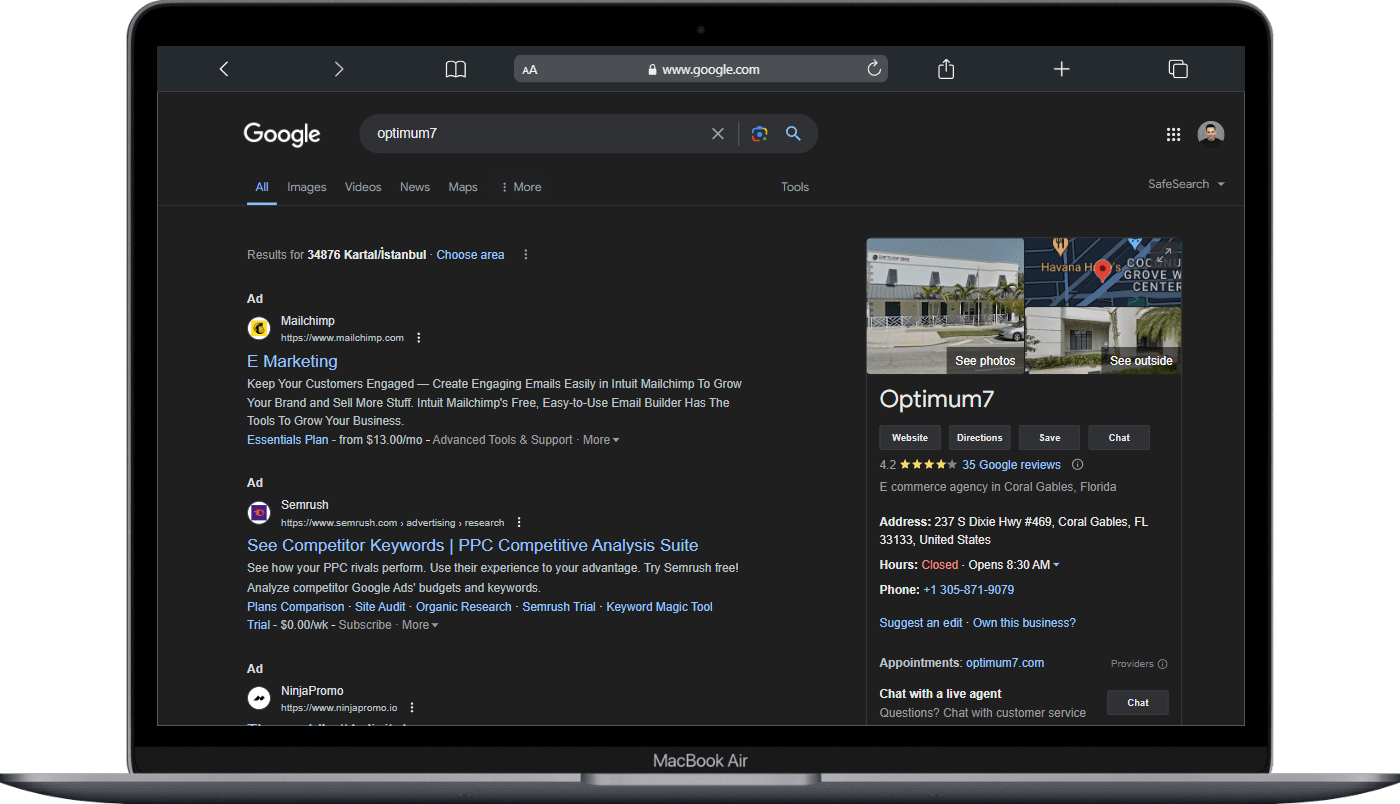Open the share sheet icon

click(946, 68)
